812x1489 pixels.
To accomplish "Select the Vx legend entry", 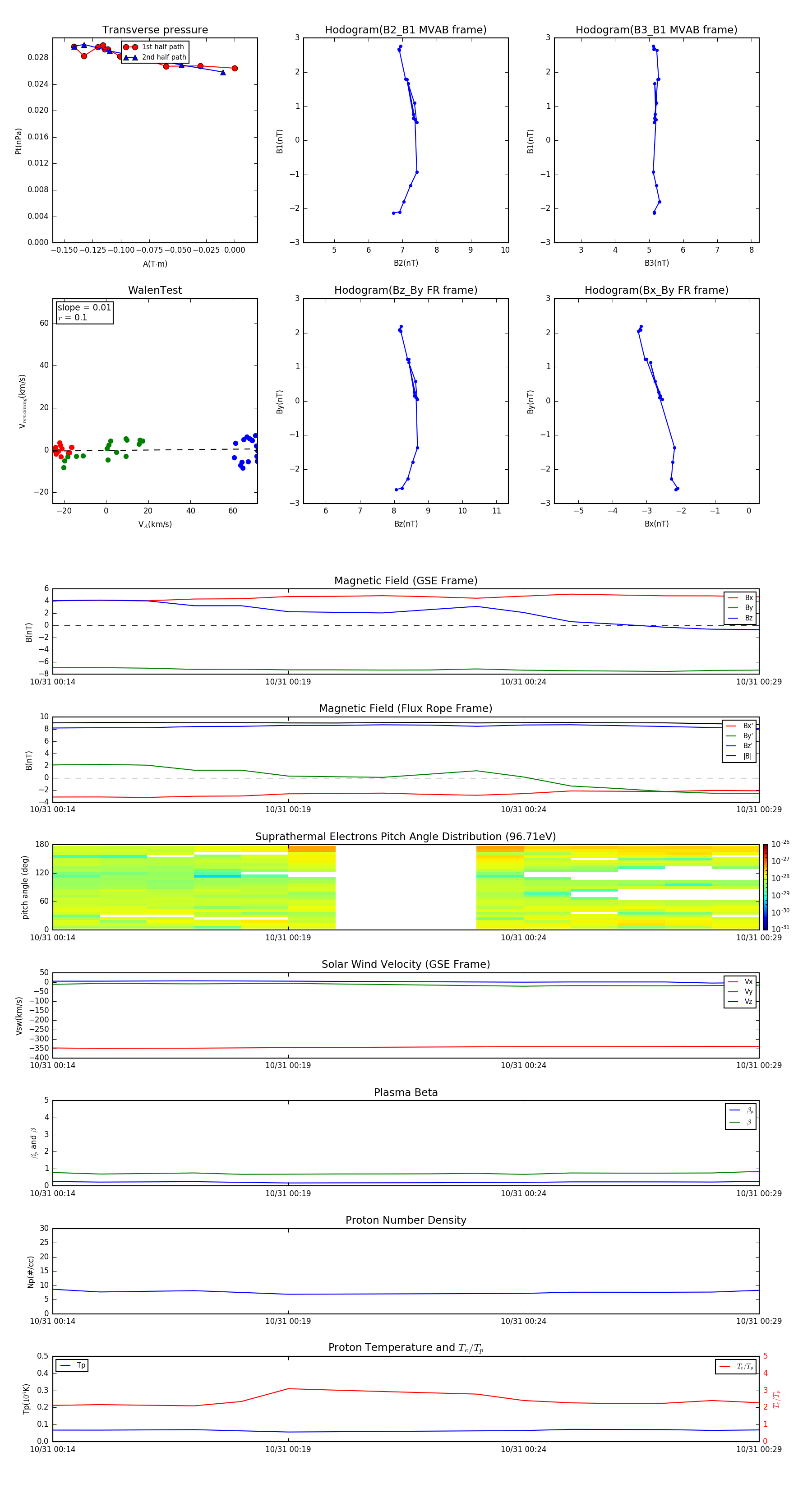I will [x=740, y=981].
